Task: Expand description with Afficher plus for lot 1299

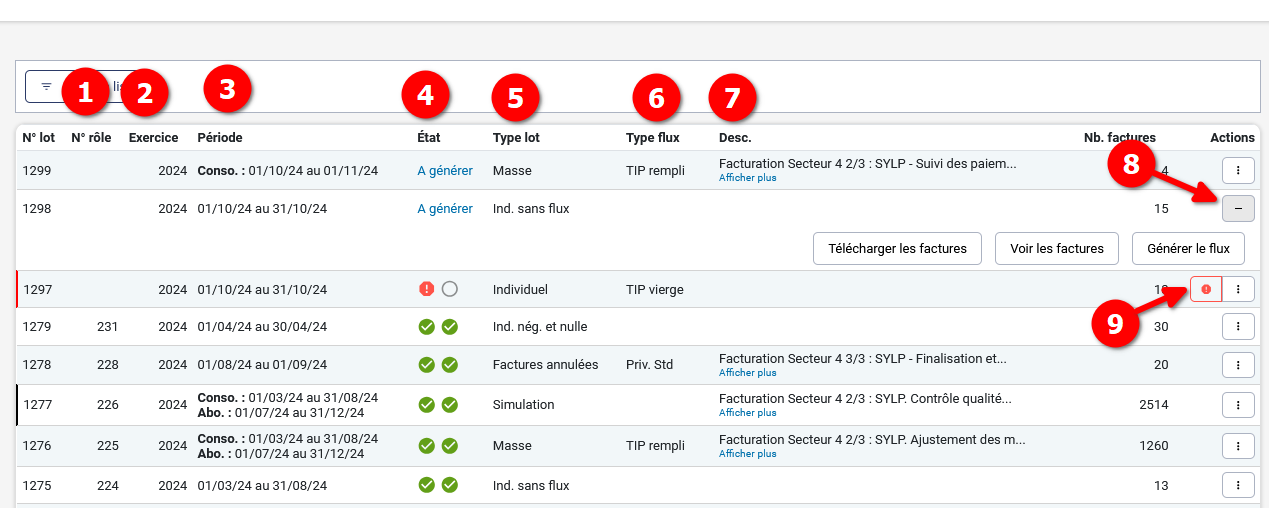Action: [747, 178]
